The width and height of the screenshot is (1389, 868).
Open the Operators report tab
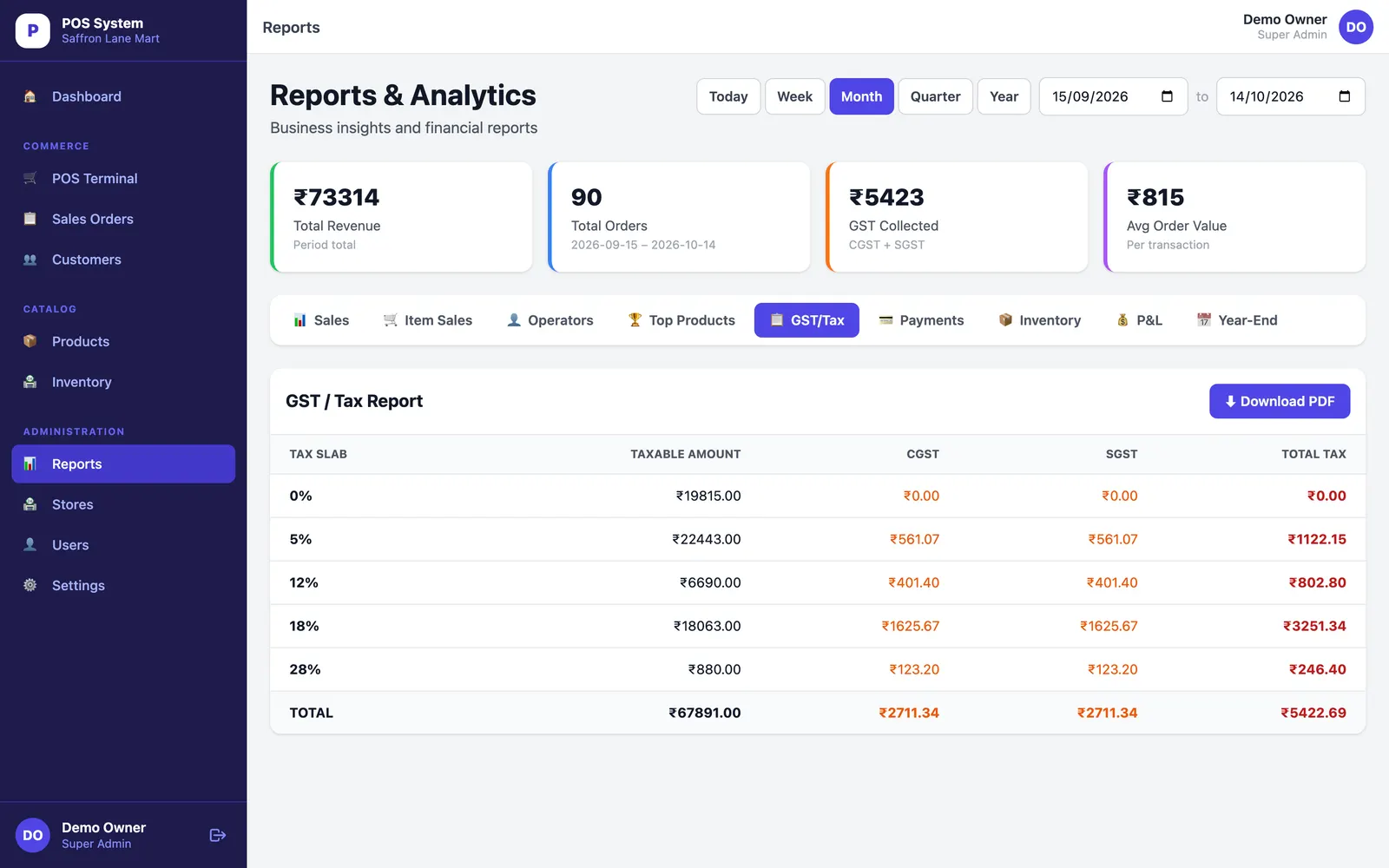pyautogui.click(x=550, y=320)
